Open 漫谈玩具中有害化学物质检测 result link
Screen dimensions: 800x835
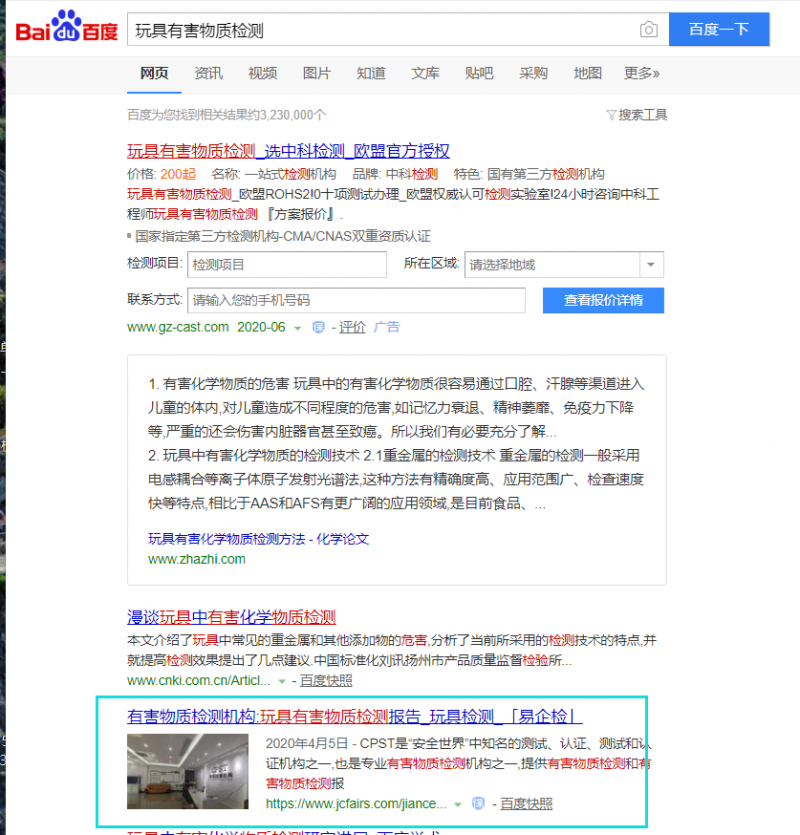click(231, 617)
